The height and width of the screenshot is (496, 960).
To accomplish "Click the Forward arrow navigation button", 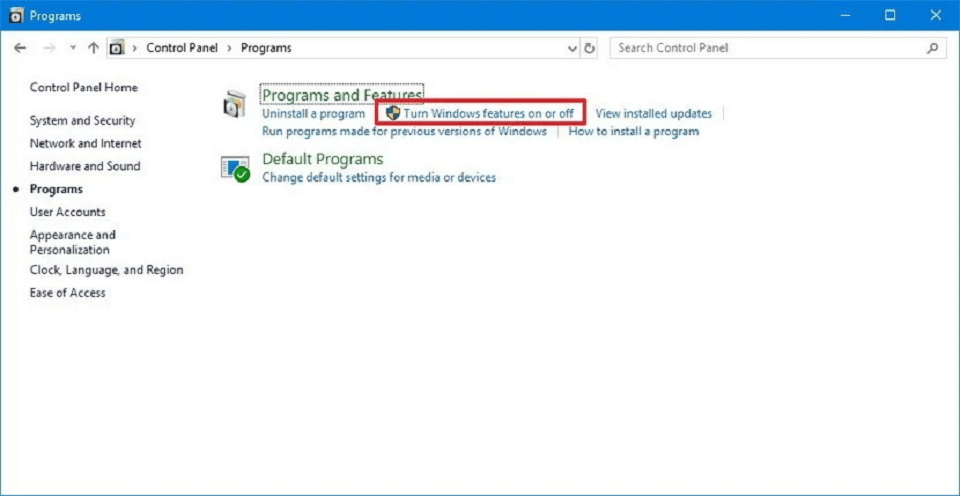I will [x=50, y=48].
